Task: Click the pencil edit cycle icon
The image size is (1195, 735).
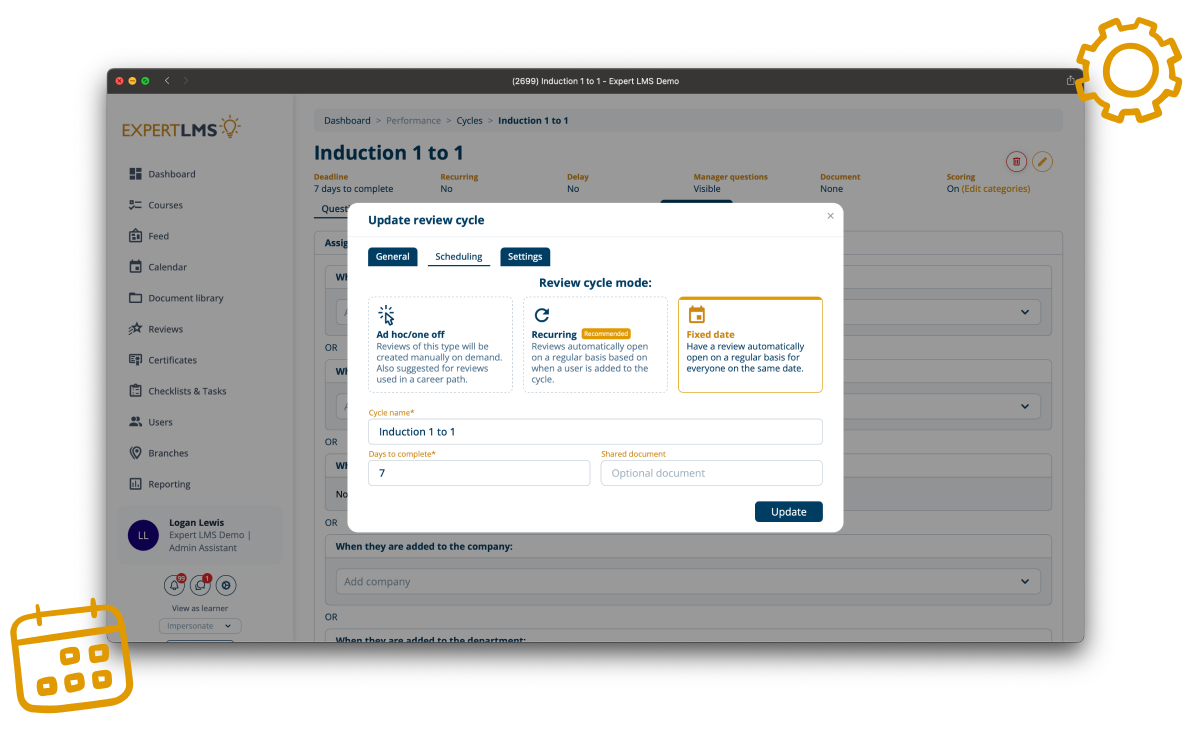Action: click(1042, 161)
